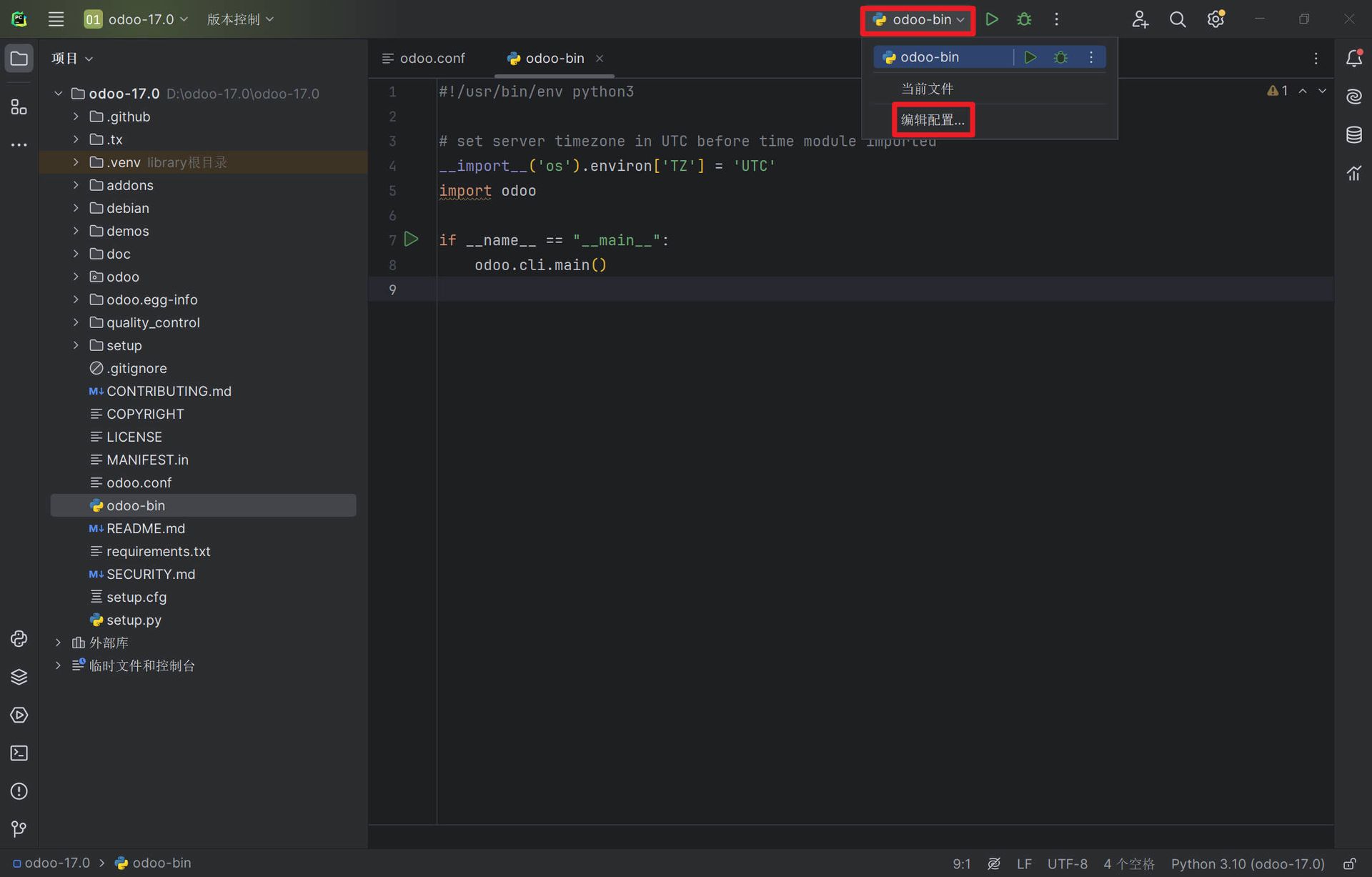Jump to next highlighted error arrow
Image resolution: width=1372 pixels, height=877 pixels.
pos(1322,91)
